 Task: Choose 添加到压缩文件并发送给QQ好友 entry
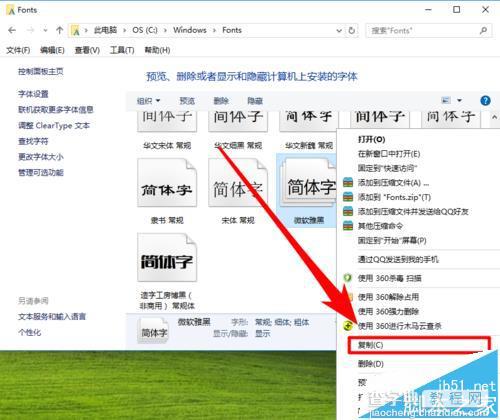[413, 212]
